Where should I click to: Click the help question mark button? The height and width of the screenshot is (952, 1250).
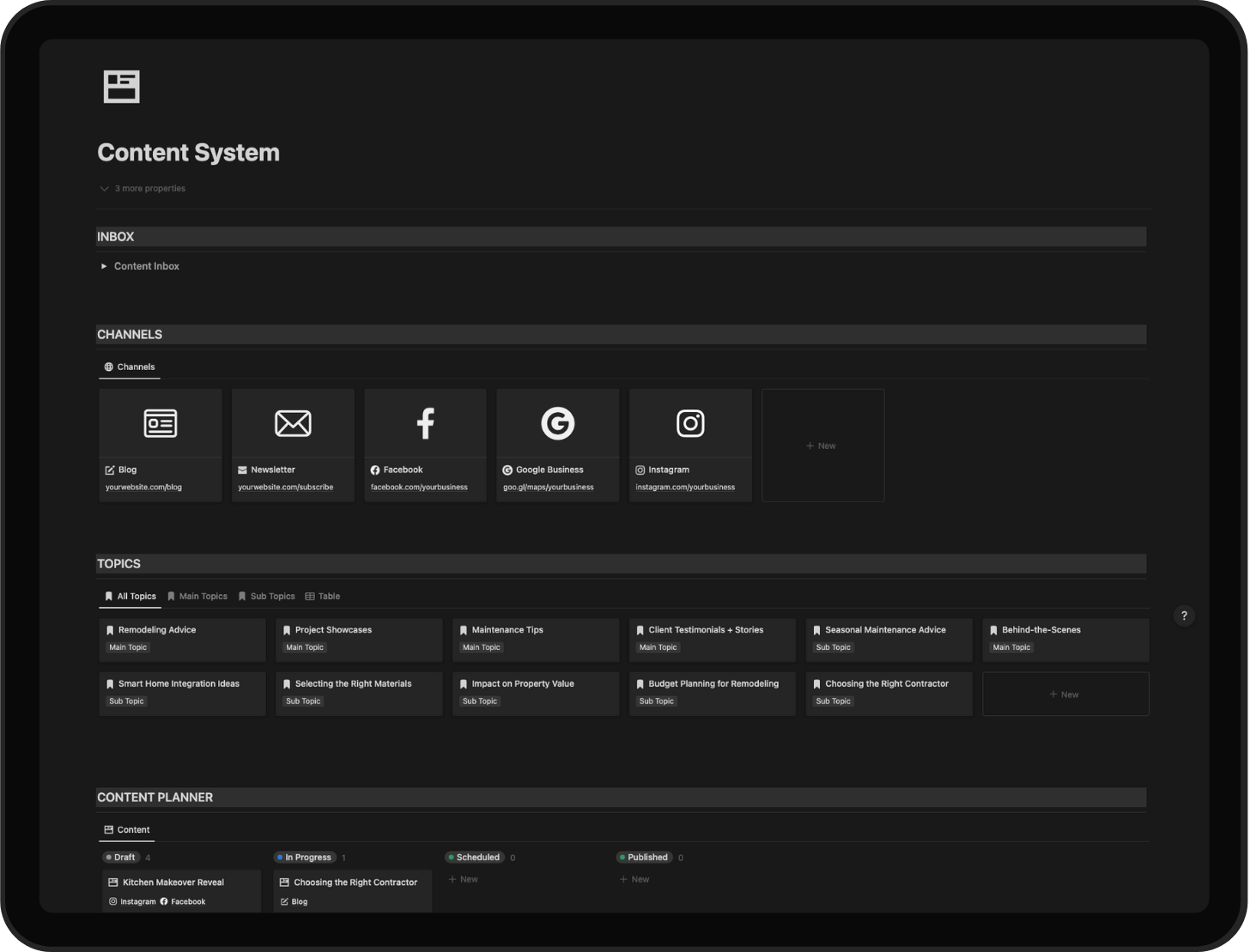pos(1184,615)
